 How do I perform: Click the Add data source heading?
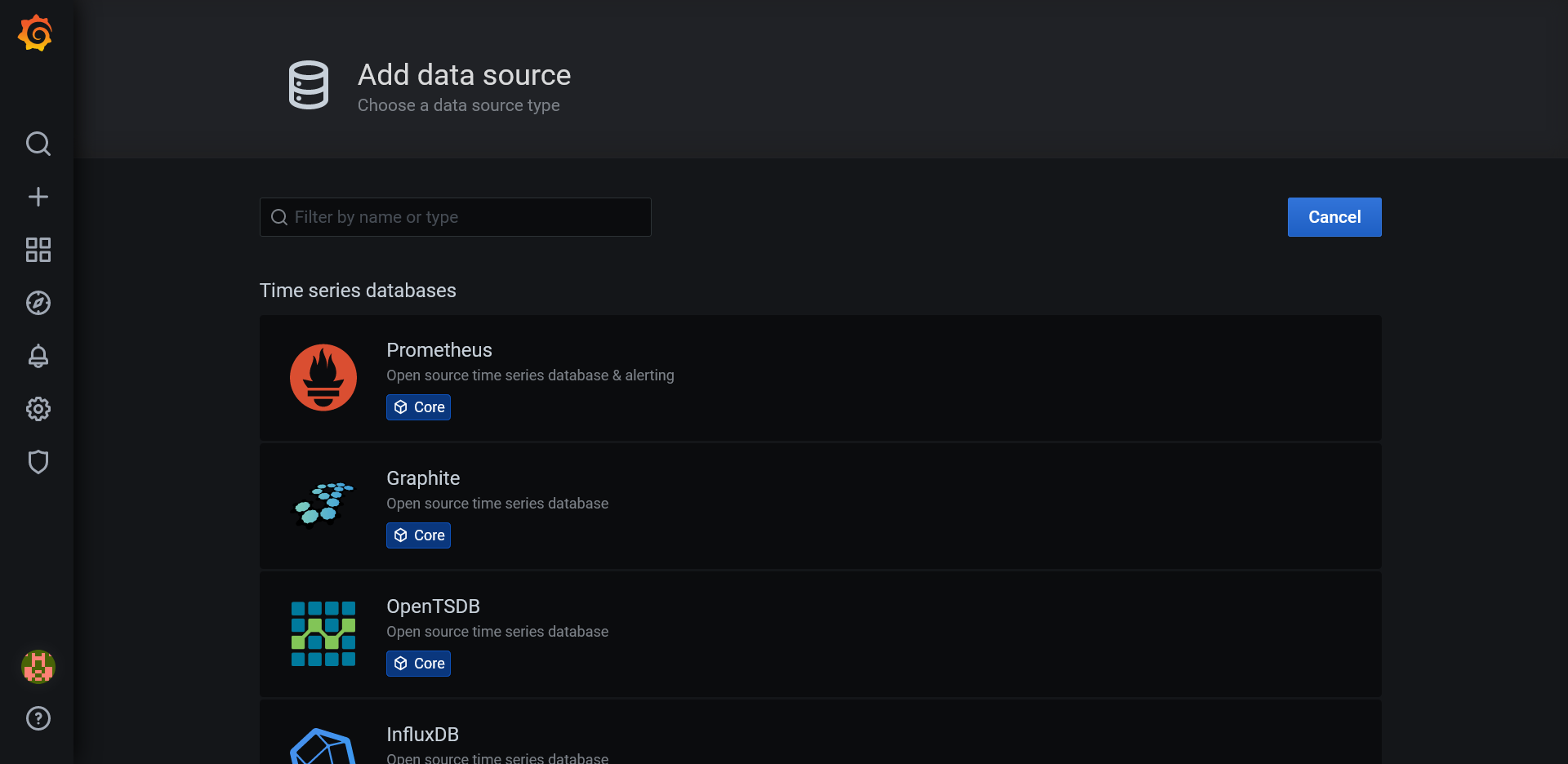click(x=464, y=75)
